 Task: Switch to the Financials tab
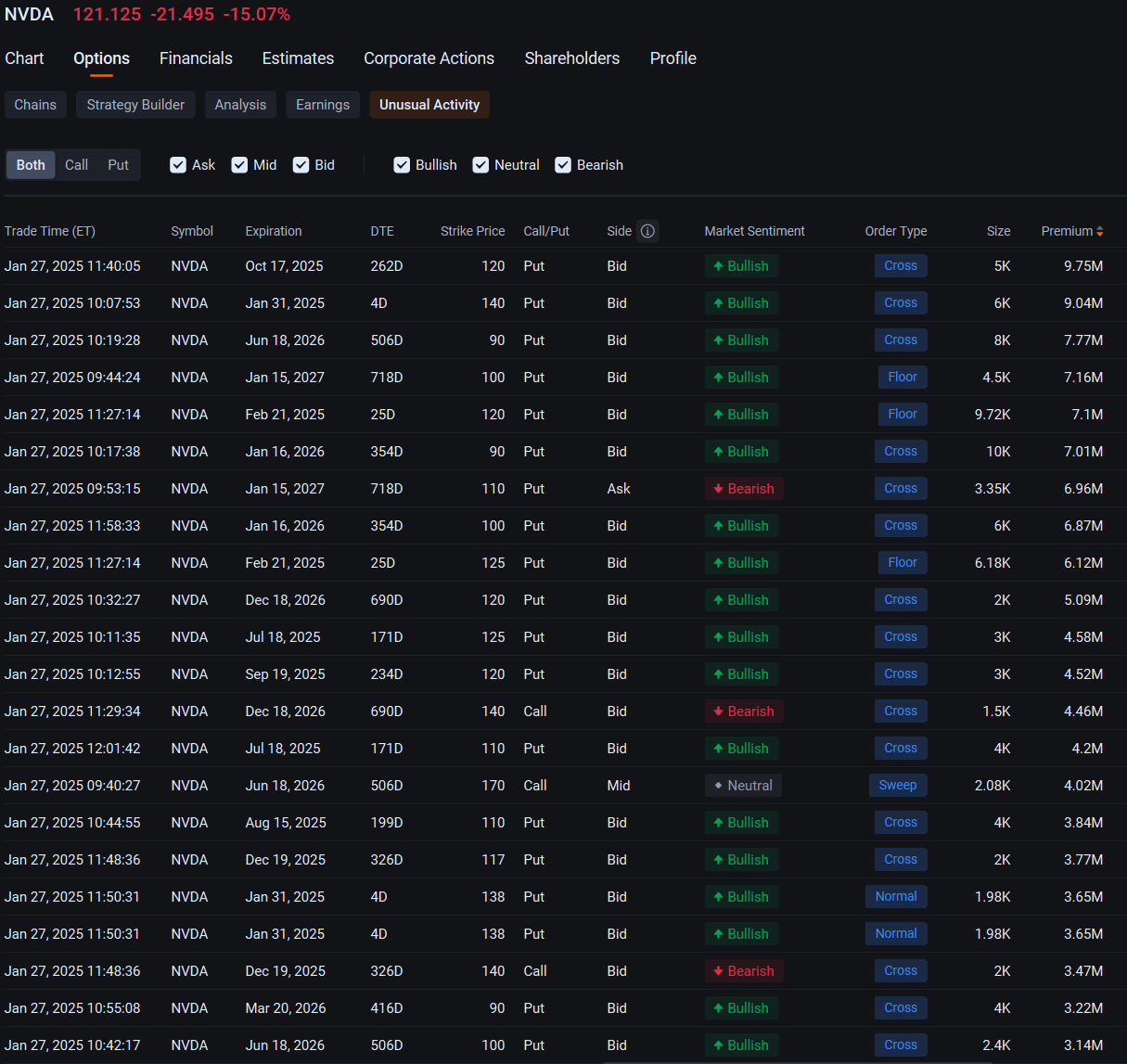pos(196,58)
